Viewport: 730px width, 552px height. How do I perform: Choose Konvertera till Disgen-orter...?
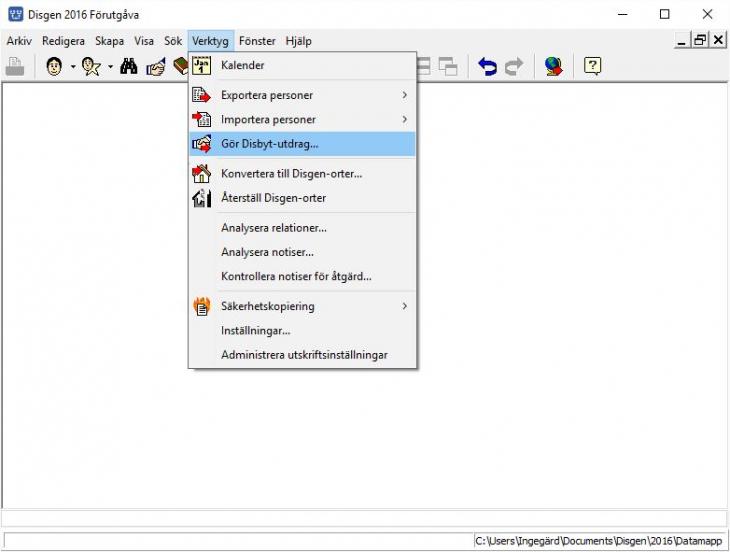[302, 174]
